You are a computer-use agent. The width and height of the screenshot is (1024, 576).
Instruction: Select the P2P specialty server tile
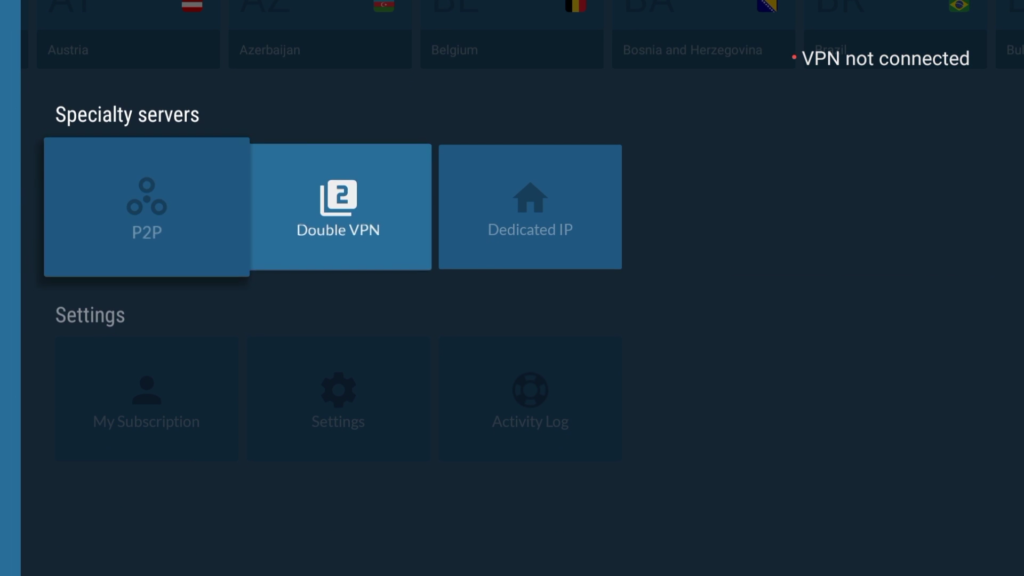[146, 207]
